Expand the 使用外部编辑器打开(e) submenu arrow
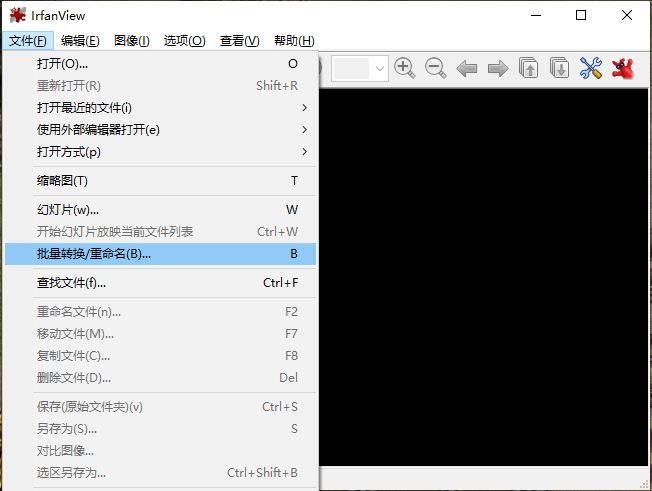This screenshot has width=652, height=491. pyautogui.click(x=304, y=130)
